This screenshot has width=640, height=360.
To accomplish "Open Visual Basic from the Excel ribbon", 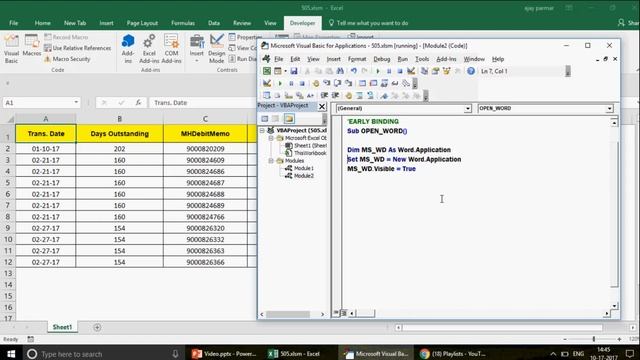I will (11, 49).
